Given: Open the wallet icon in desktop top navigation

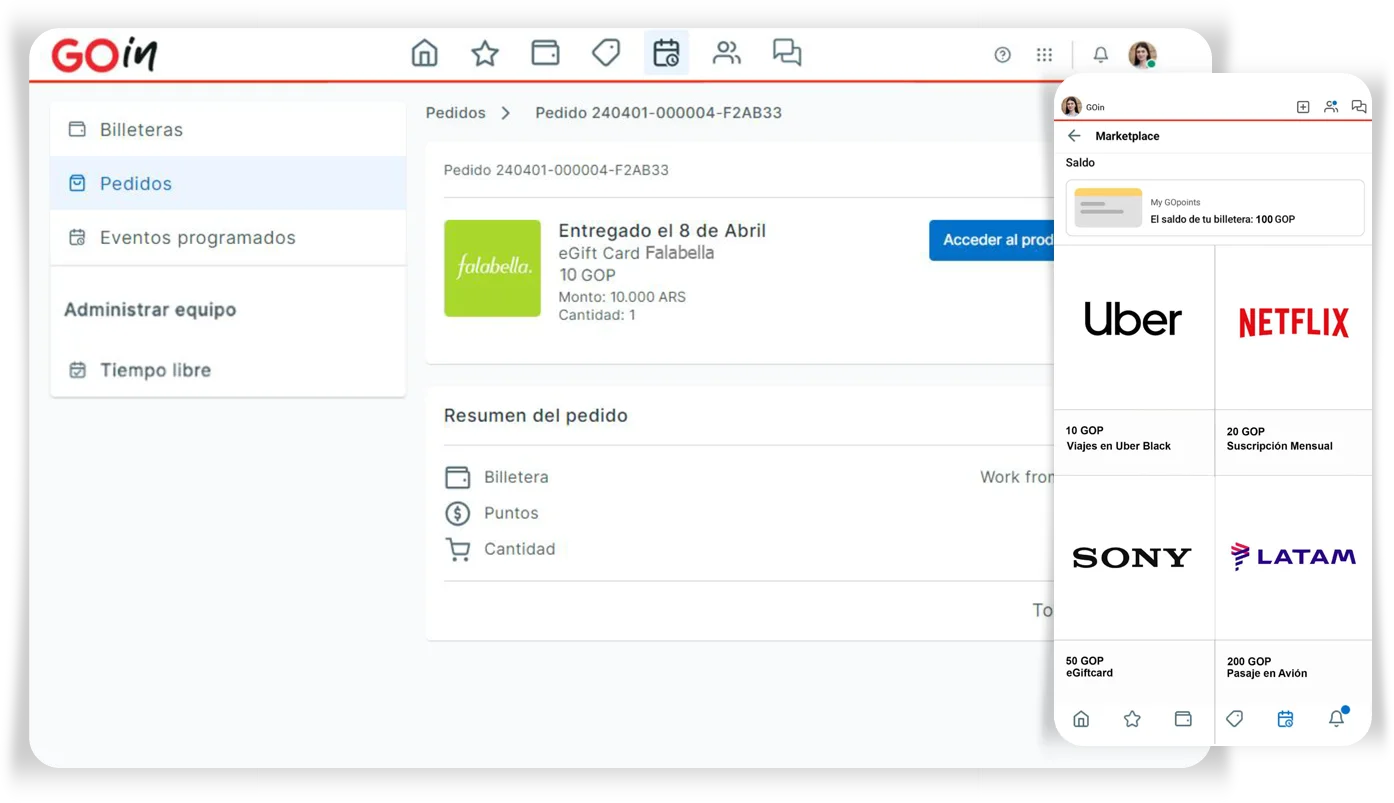Looking at the screenshot, I should (545, 53).
